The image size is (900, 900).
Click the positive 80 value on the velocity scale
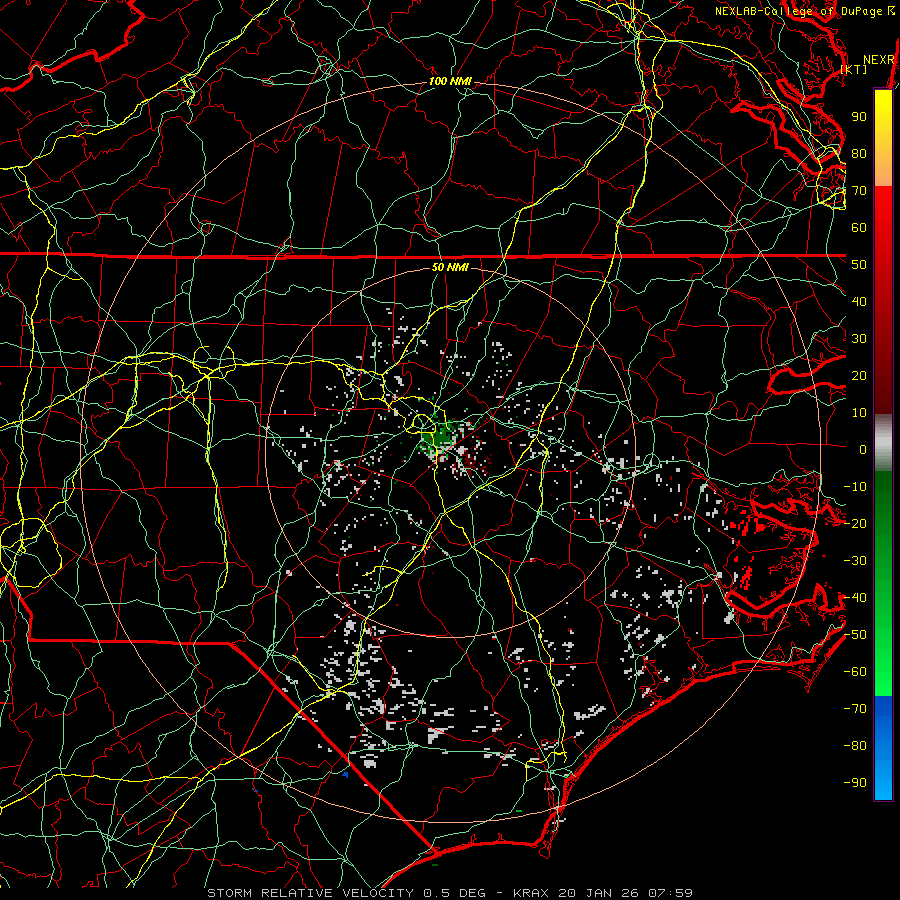click(x=859, y=154)
